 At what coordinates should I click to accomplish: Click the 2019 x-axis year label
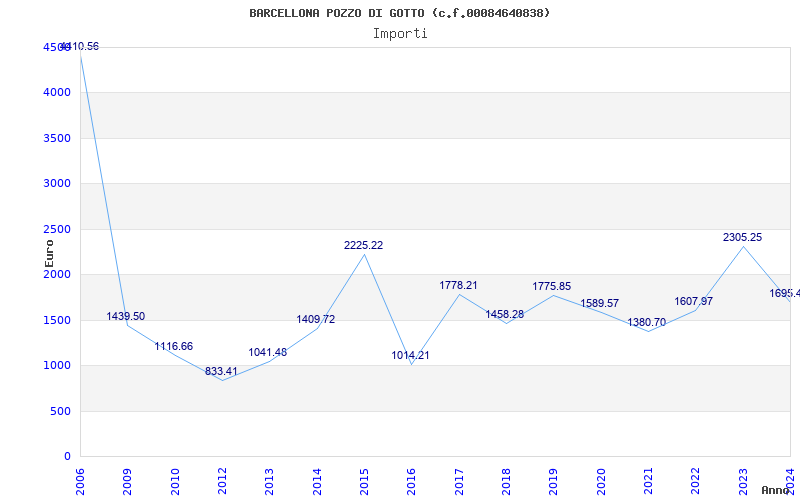[x=554, y=481]
